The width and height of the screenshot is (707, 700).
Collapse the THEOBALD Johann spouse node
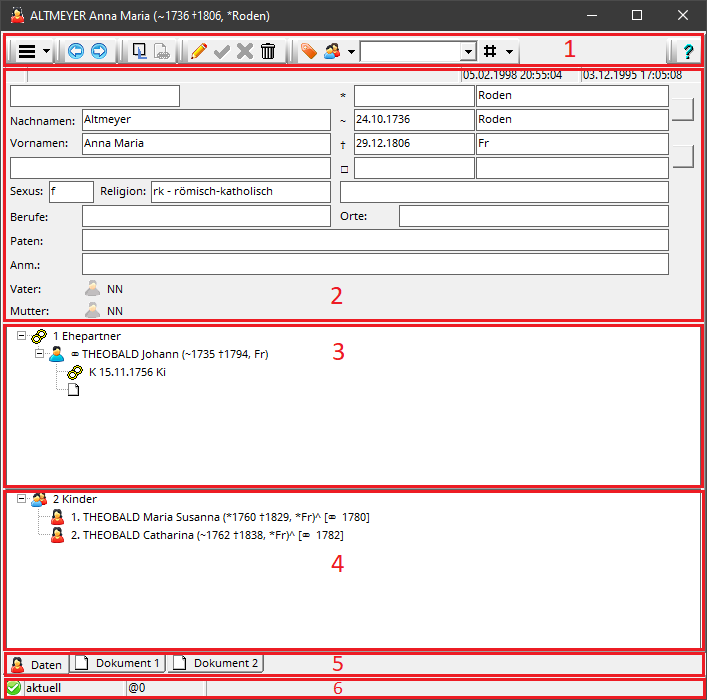coord(39,354)
